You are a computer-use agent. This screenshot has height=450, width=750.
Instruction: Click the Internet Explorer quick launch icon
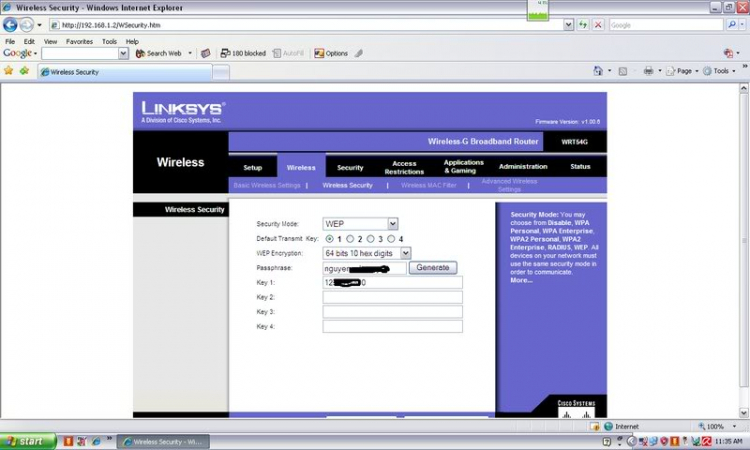pyautogui.click(x=96, y=441)
